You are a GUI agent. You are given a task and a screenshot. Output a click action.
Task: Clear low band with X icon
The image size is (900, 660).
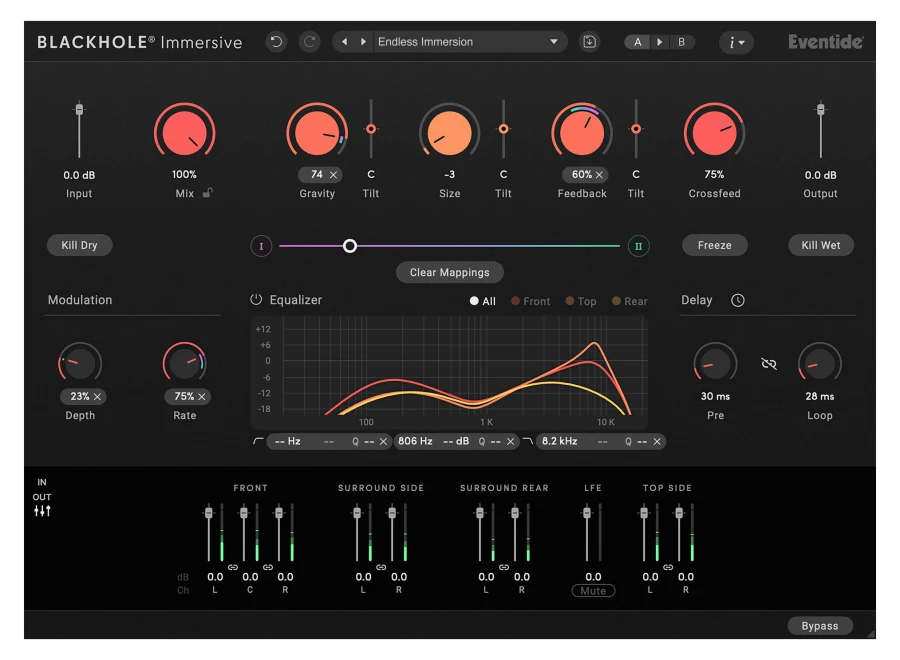pyautogui.click(x=383, y=441)
